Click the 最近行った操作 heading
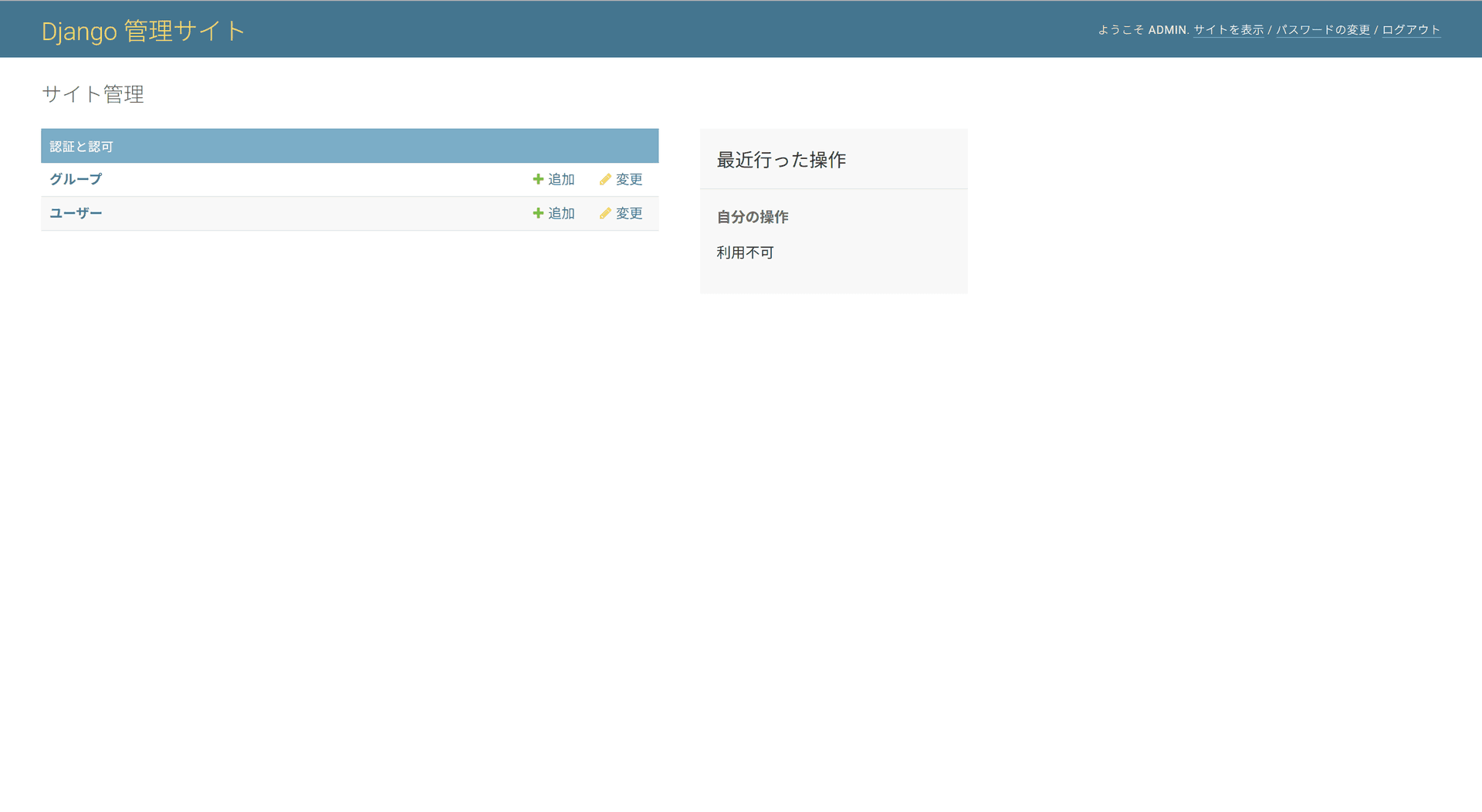This screenshot has height=812, width=1482. 781,160
